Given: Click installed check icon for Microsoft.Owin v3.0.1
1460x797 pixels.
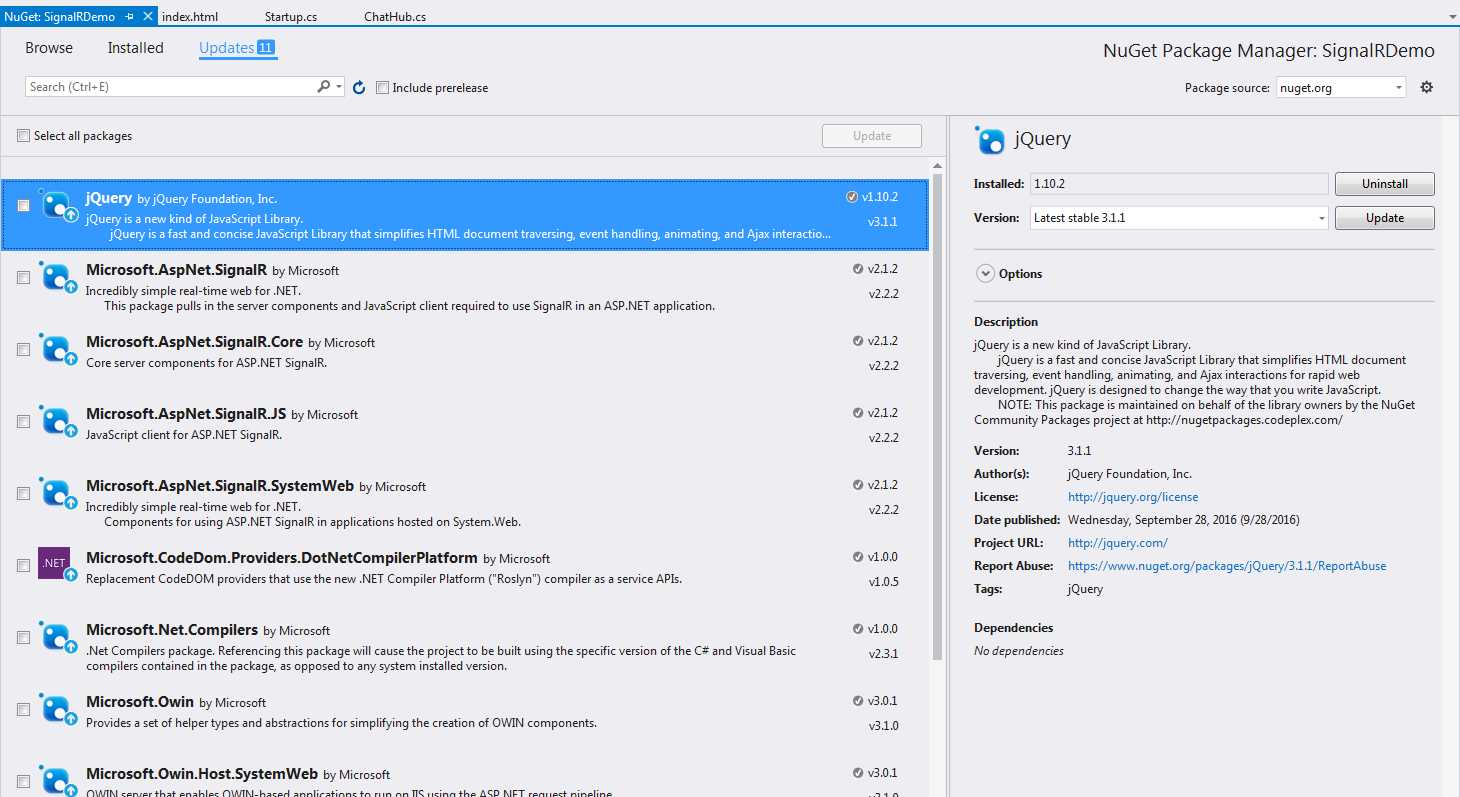Looking at the screenshot, I should coord(858,701).
